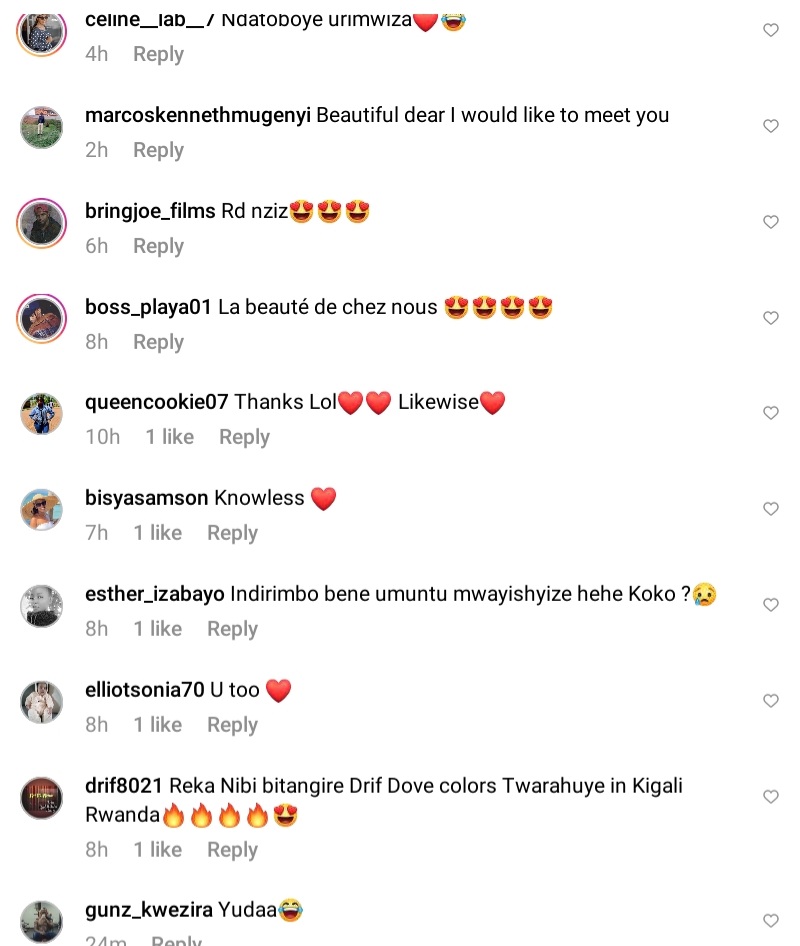Like marcoskennethmugenyi's comment with the heart

point(771,126)
